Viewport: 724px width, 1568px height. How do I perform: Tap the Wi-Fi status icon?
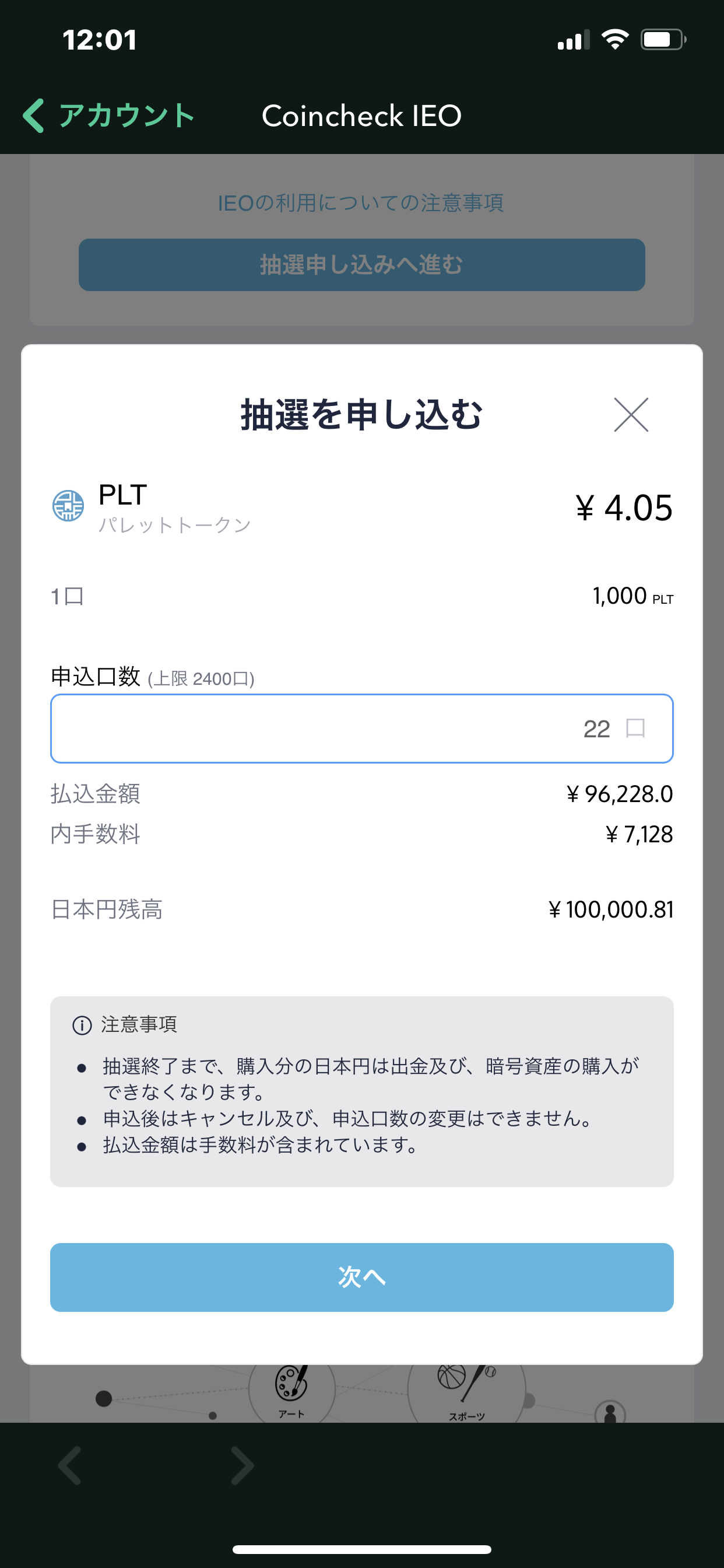point(614,40)
